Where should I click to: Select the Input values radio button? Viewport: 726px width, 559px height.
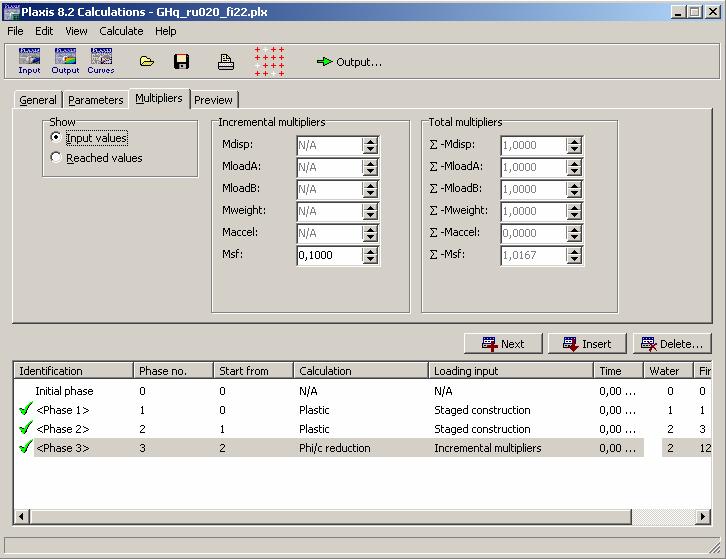(x=56, y=138)
